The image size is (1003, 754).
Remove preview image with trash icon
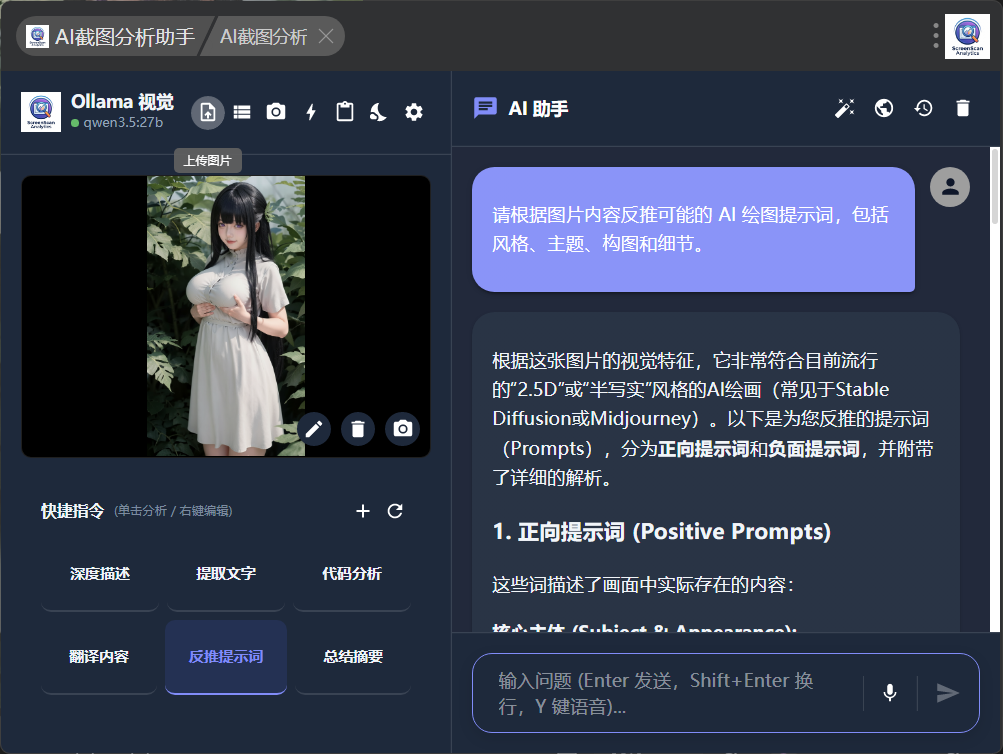tap(358, 429)
